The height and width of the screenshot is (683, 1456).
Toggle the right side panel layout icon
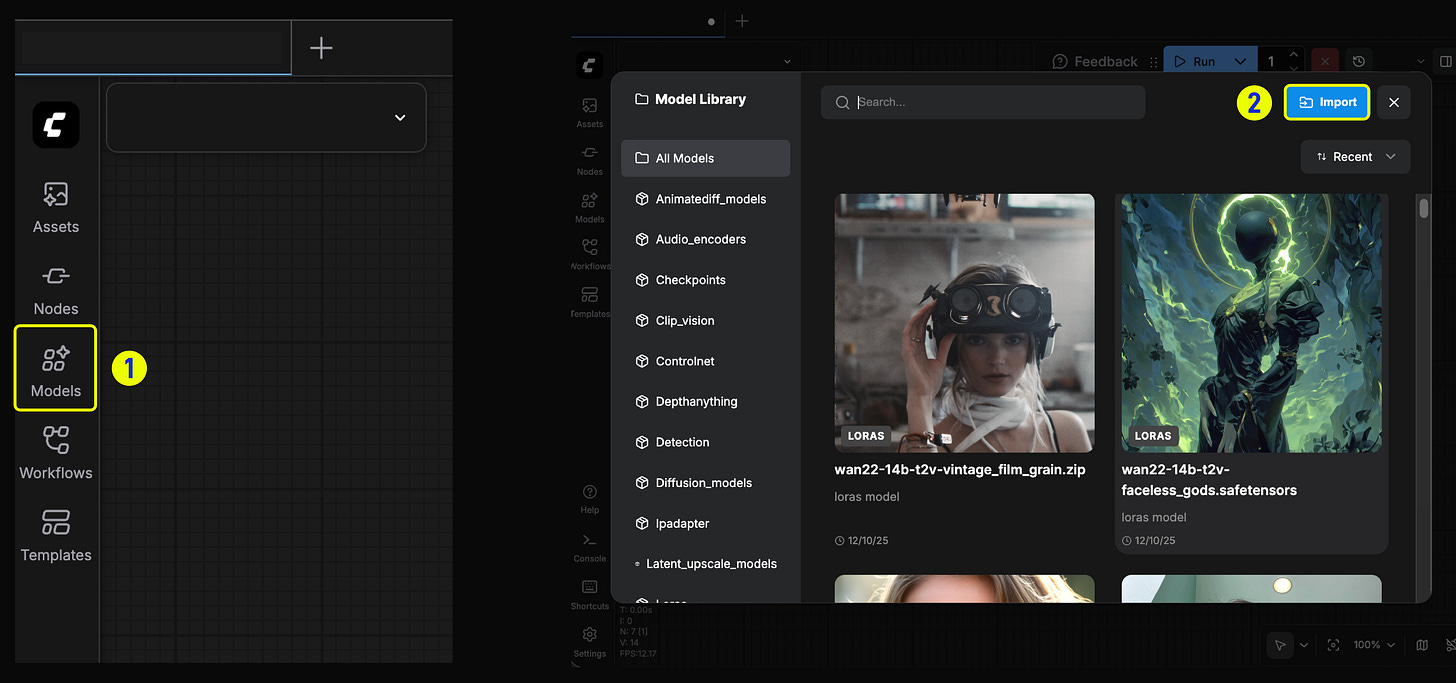pos(1444,61)
